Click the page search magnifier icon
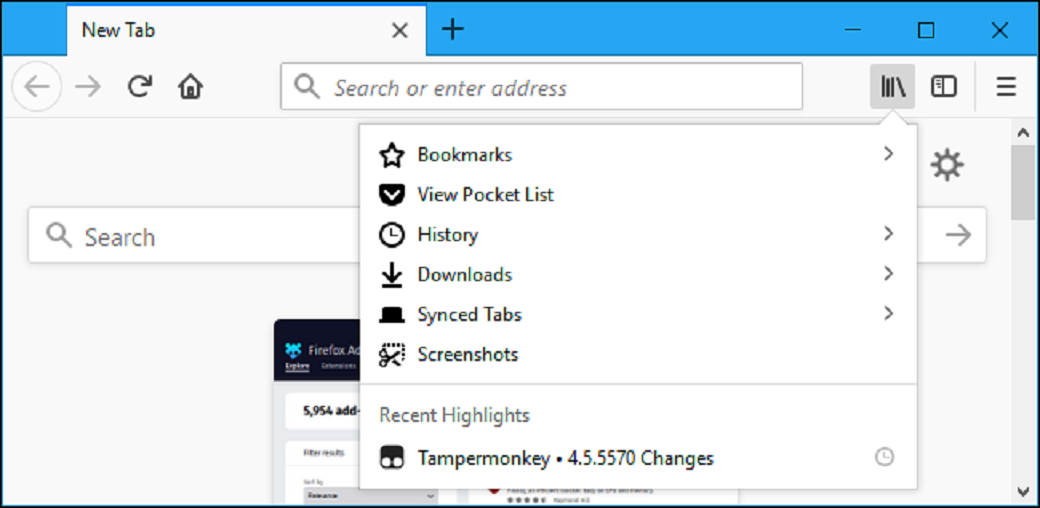Image resolution: width=1040 pixels, height=508 pixels. point(59,235)
